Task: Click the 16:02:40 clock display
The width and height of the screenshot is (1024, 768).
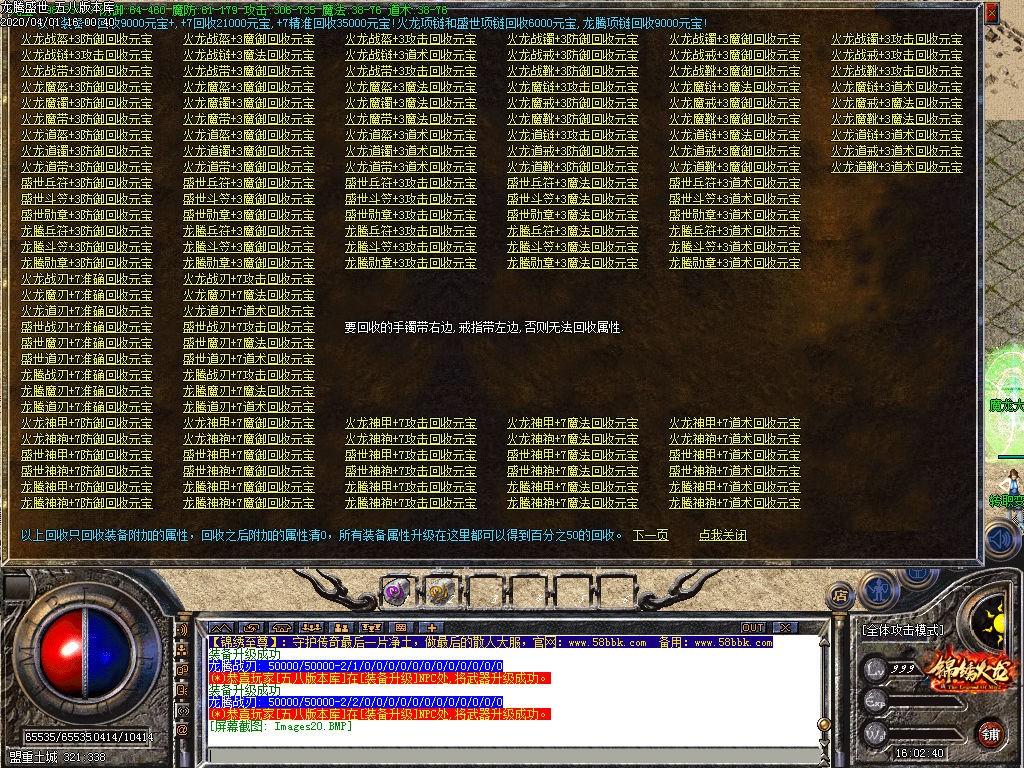Action: tap(919, 753)
